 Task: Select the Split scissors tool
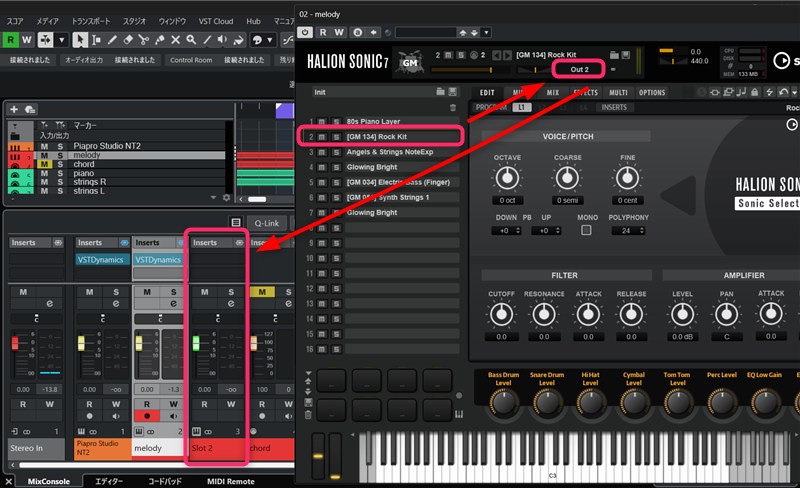(144, 40)
